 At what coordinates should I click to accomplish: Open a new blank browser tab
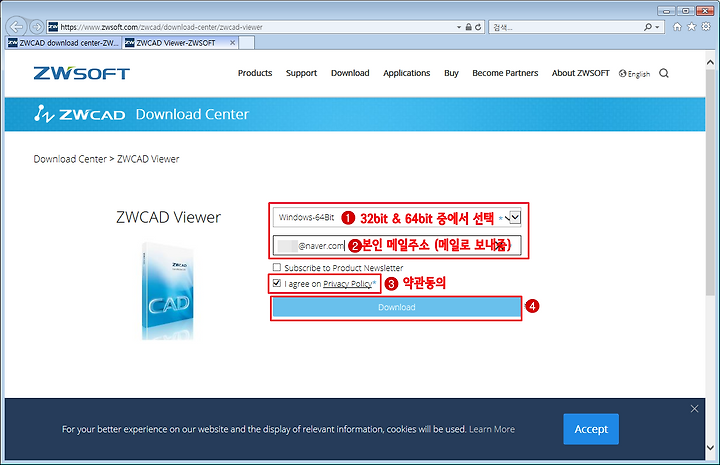(x=247, y=43)
